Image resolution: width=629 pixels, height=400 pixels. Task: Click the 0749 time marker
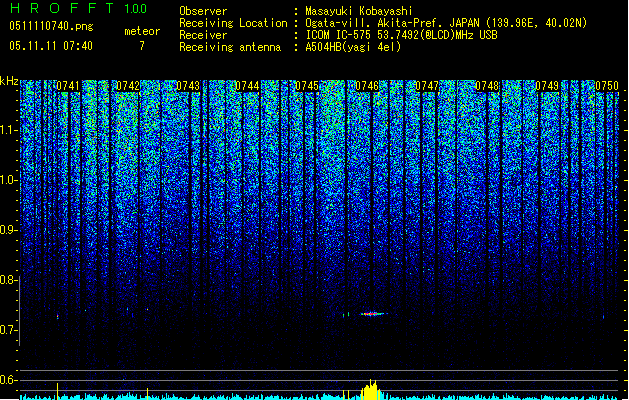(x=547, y=86)
